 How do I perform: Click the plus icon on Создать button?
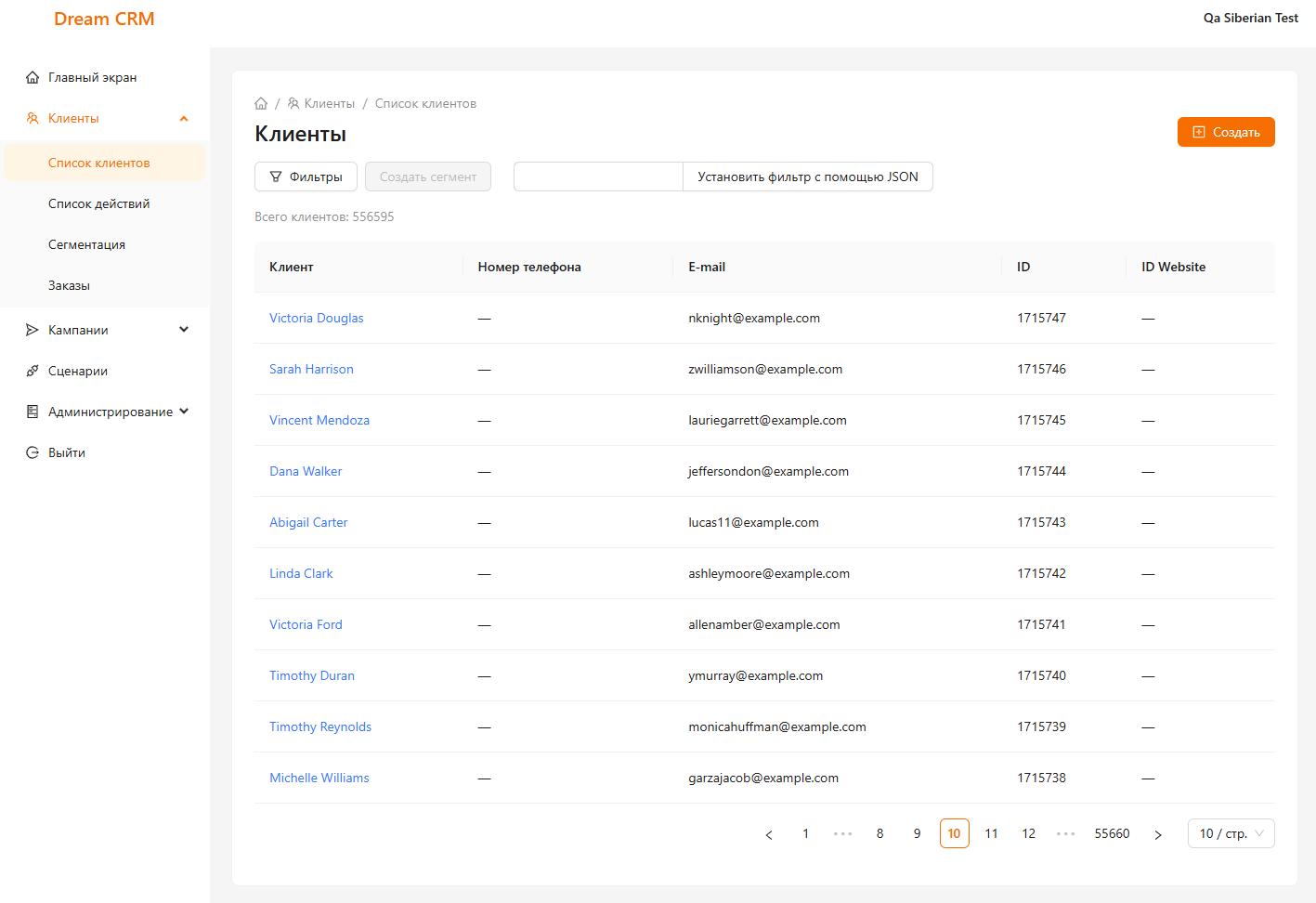[x=1199, y=132]
